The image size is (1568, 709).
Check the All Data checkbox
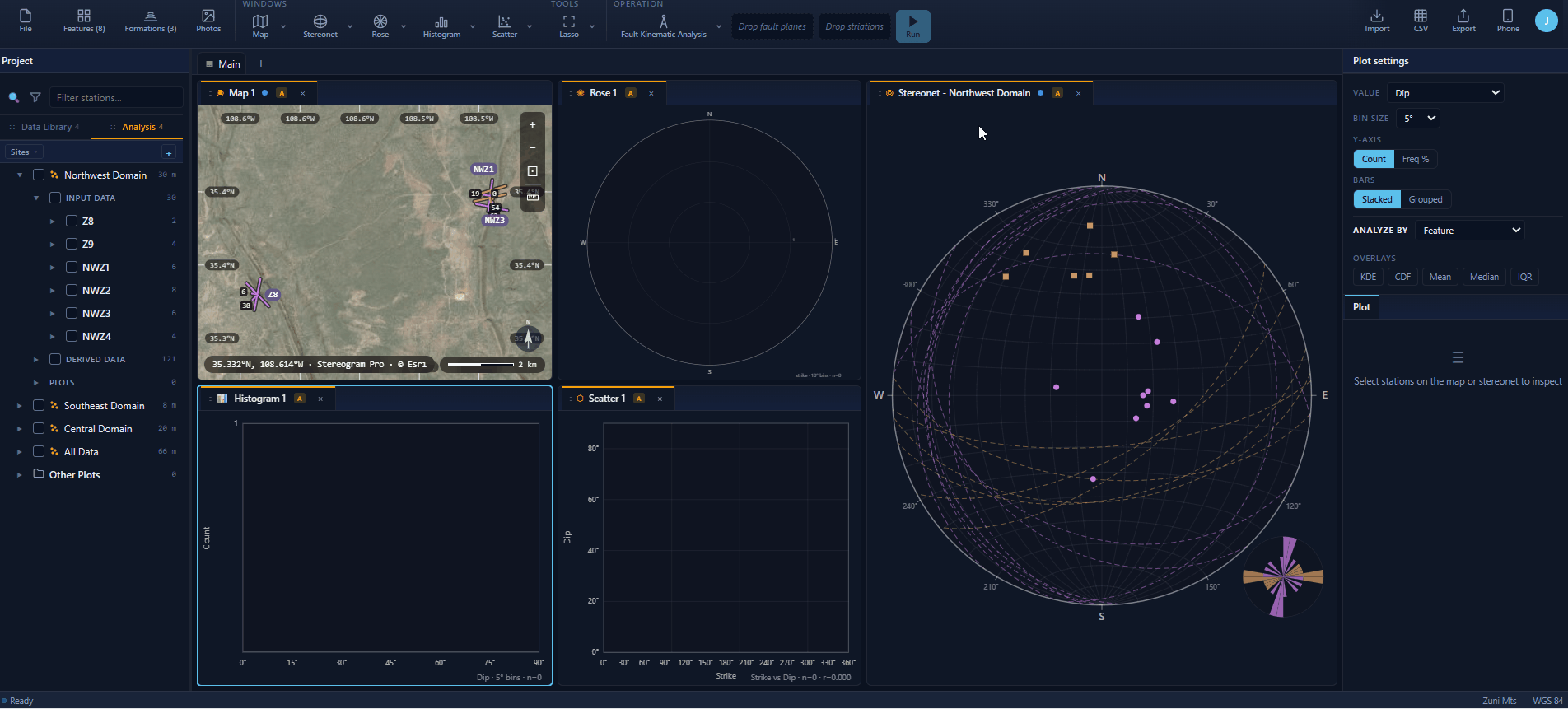[x=39, y=451]
